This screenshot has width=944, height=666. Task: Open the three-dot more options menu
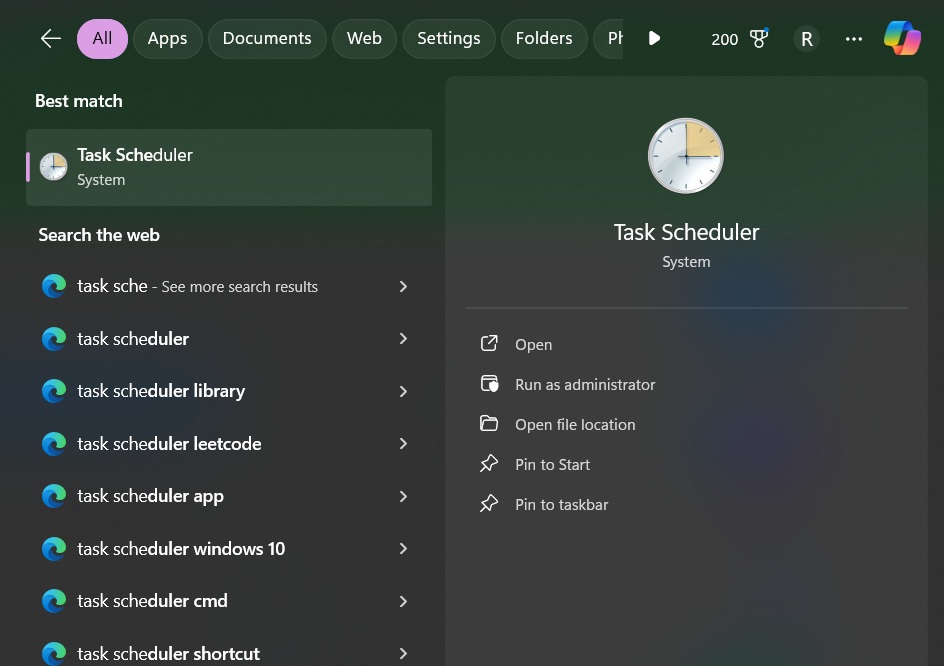click(x=853, y=39)
